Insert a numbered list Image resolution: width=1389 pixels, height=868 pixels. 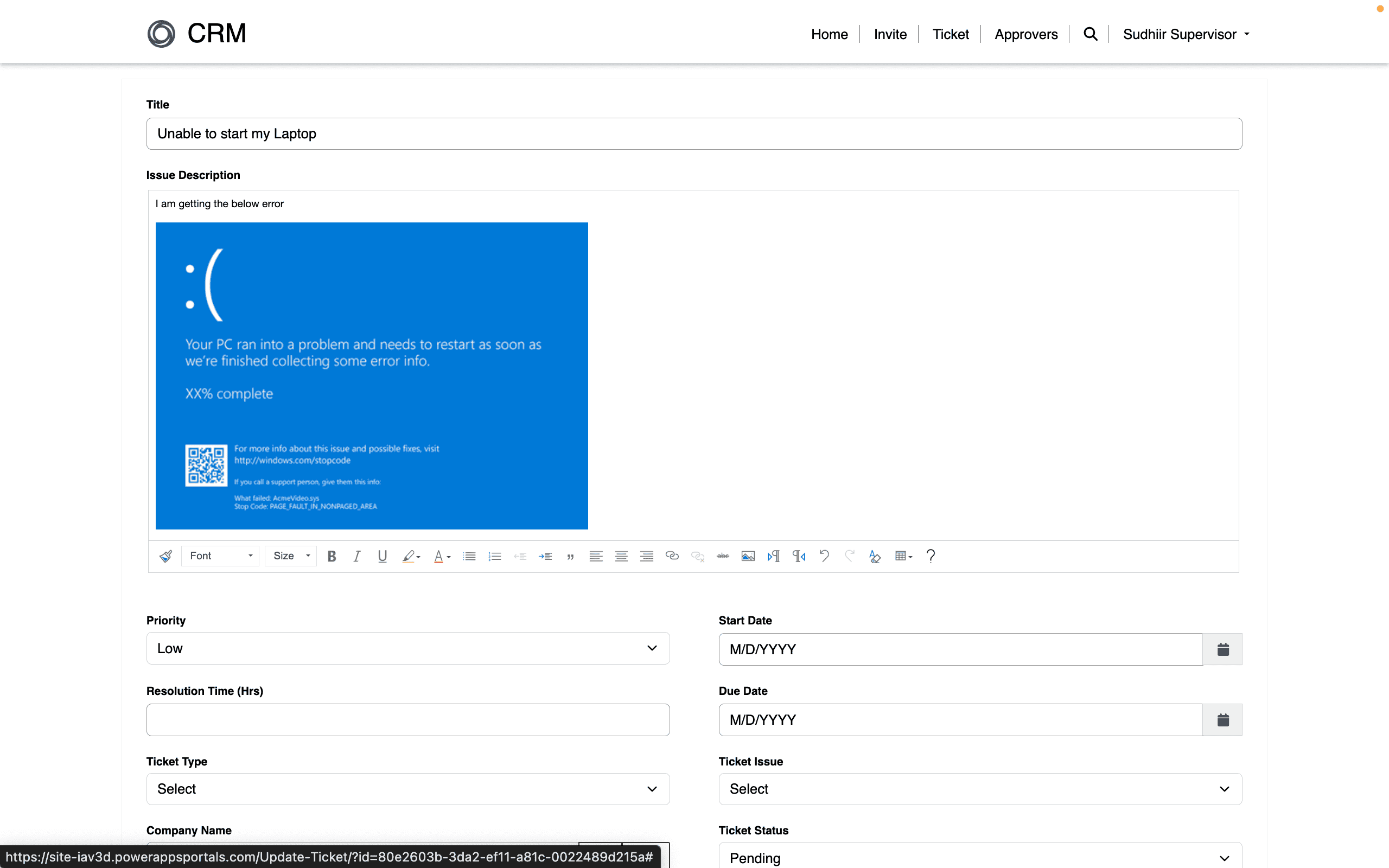click(494, 556)
